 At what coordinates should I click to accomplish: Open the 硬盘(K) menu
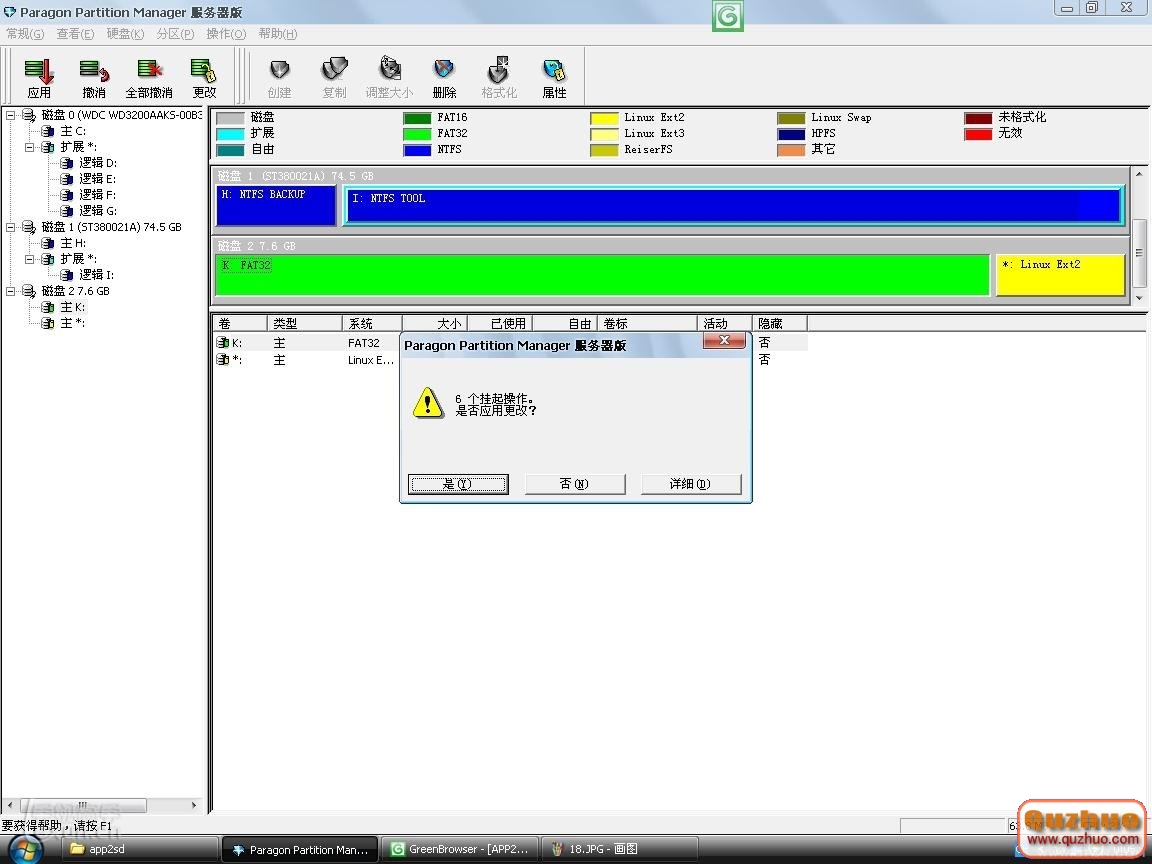tap(125, 34)
